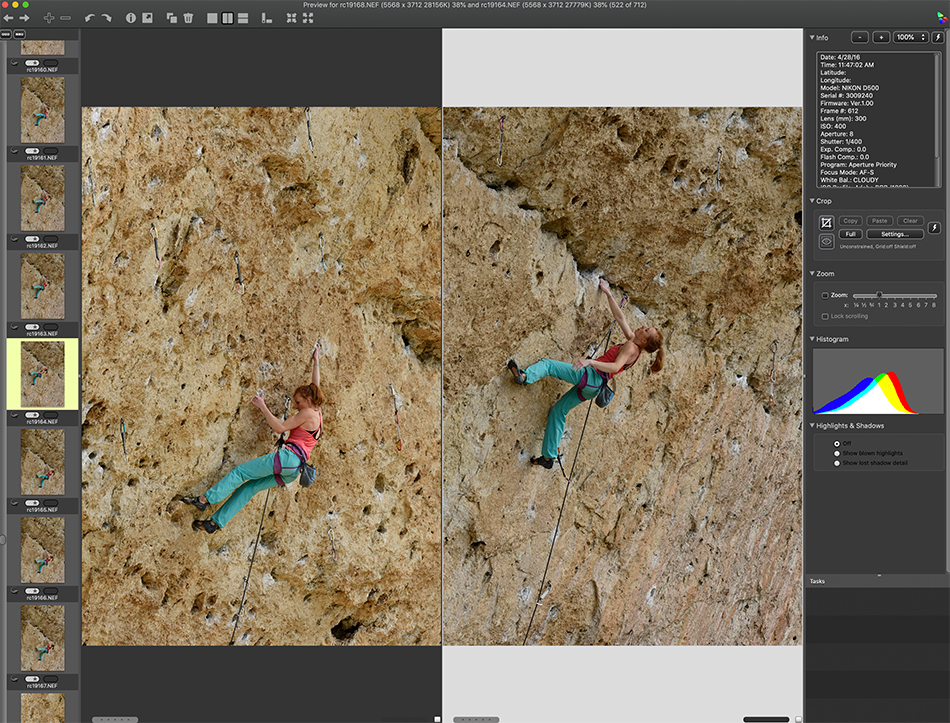Switch to single image view layout
The width and height of the screenshot is (950, 723).
tap(212, 18)
